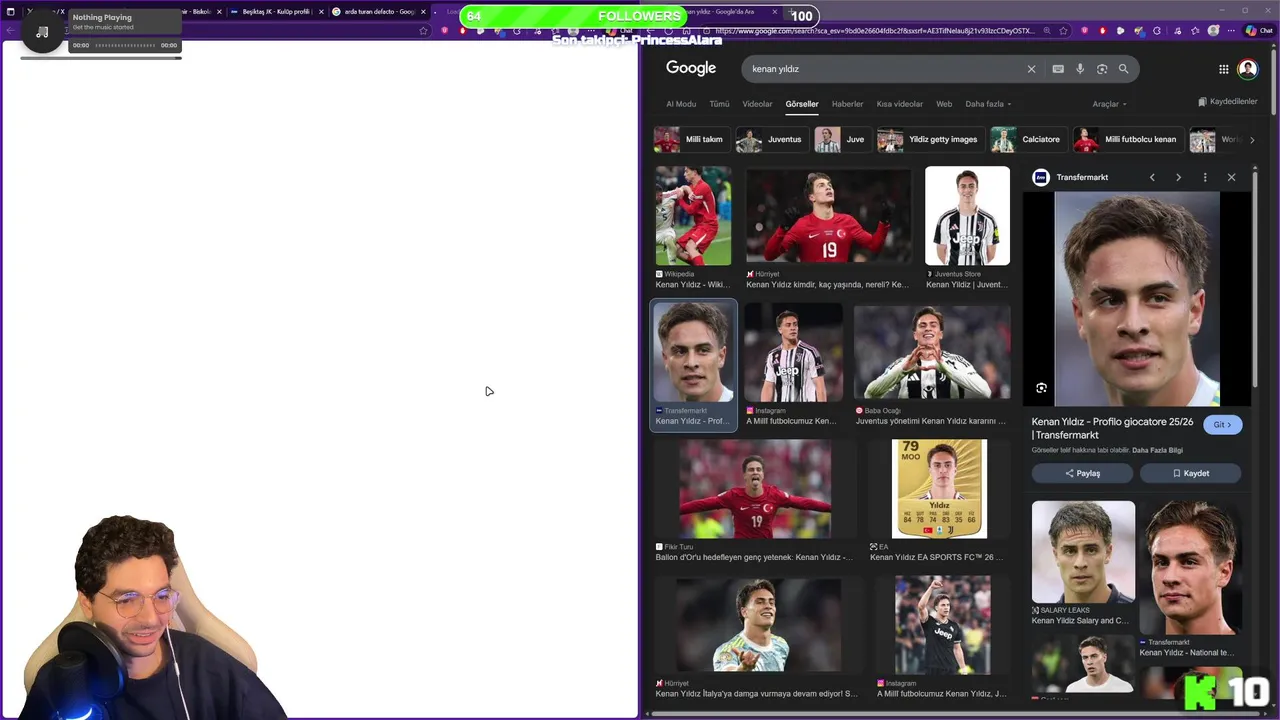Image resolution: width=1280 pixels, height=720 pixels.
Task: Switch to the 'Haberler' news tab
Action: point(847,104)
